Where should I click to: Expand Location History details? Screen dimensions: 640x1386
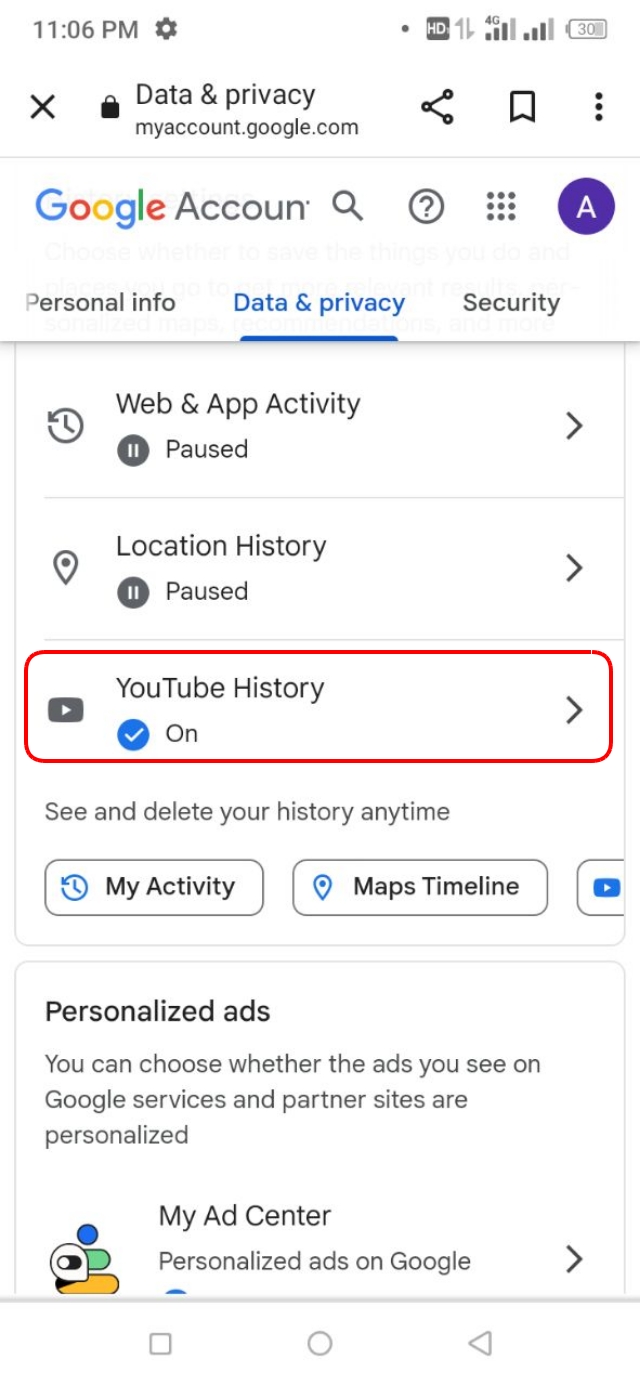[575, 568]
